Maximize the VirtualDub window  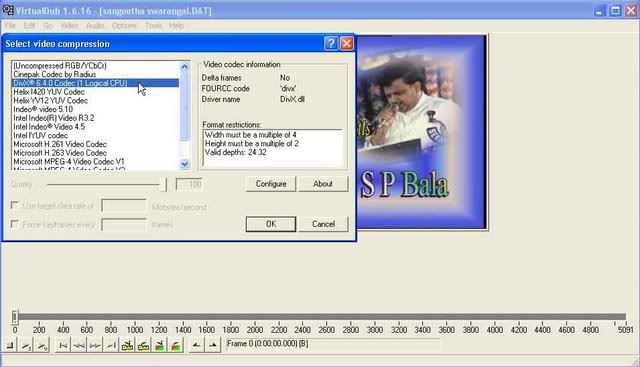coord(615,10)
